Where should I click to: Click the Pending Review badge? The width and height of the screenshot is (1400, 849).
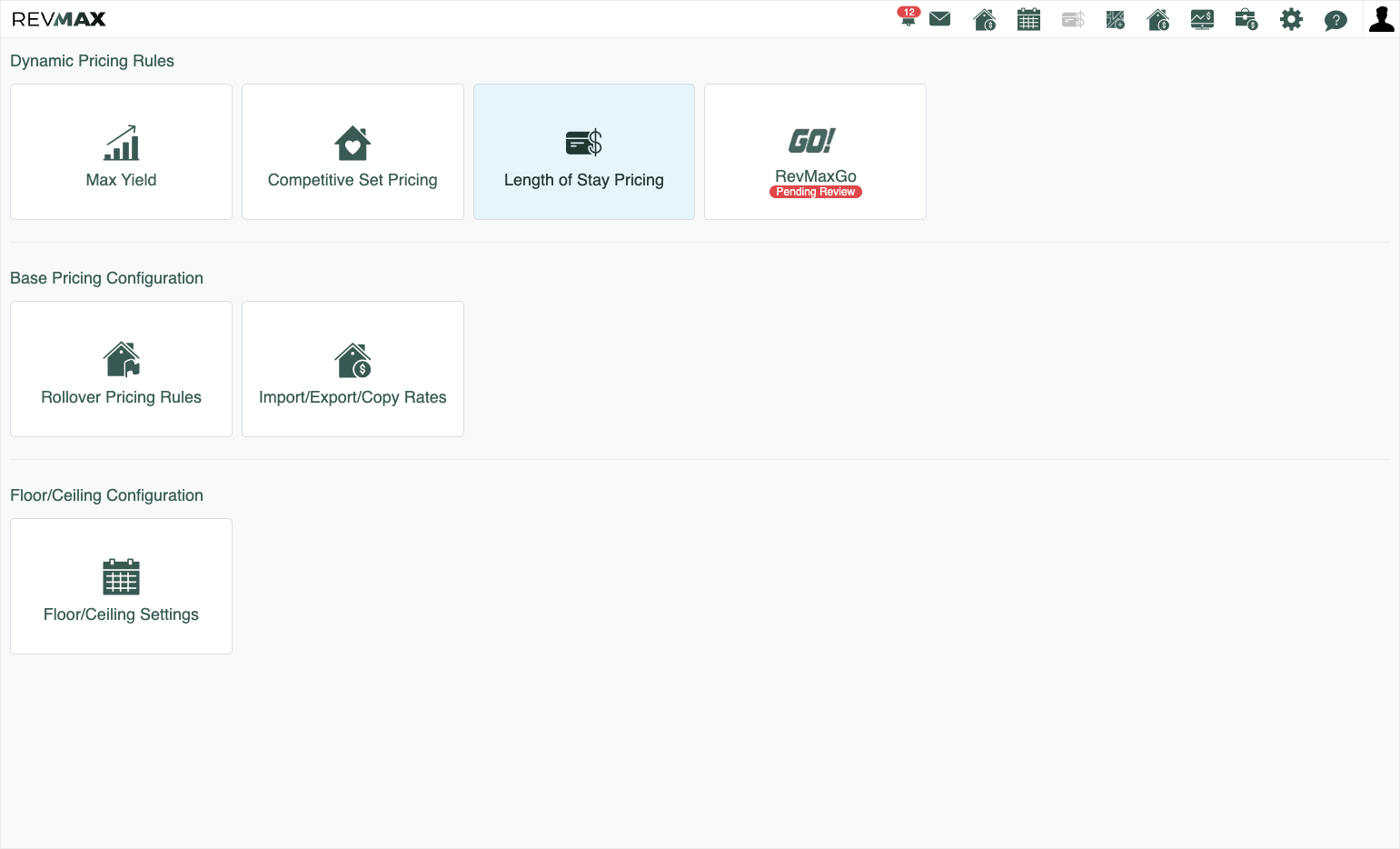[x=816, y=192]
